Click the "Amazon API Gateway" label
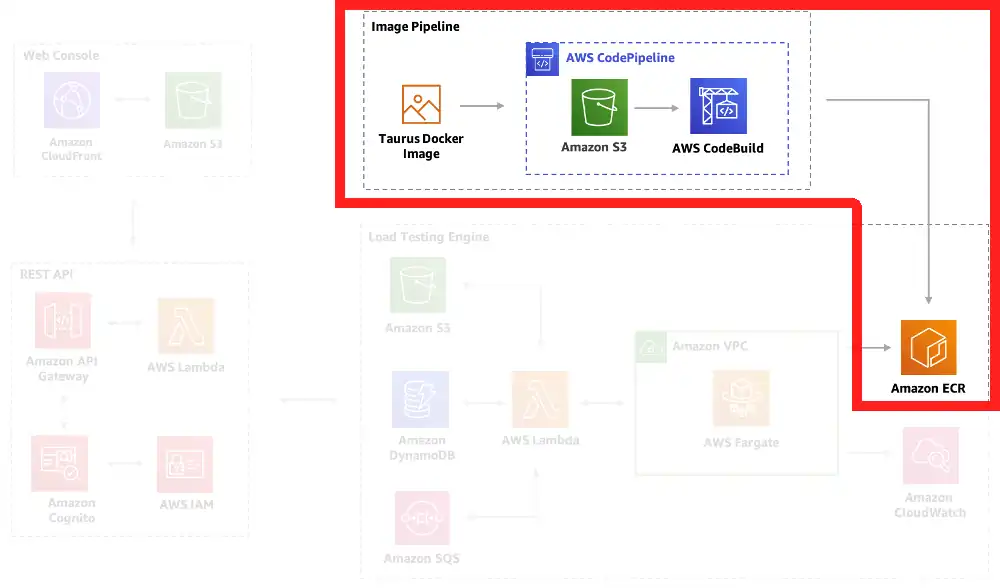Image resolution: width=1000 pixels, height=588 pixels. point(62,369)
